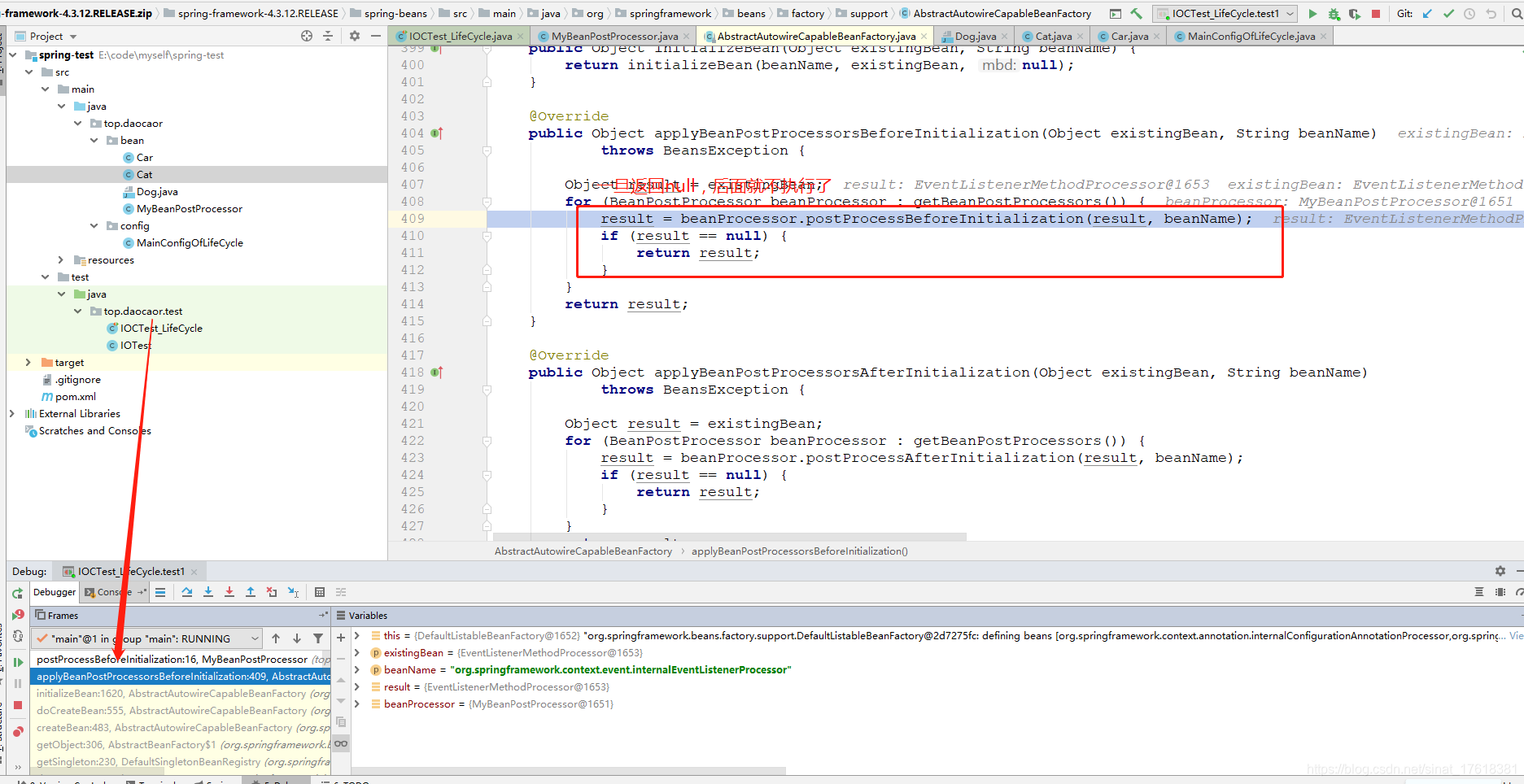Rerun the debug session with the green rerun icon
Image resolution: width=1524 pixels, height=784 pixels.
[17, 594]
